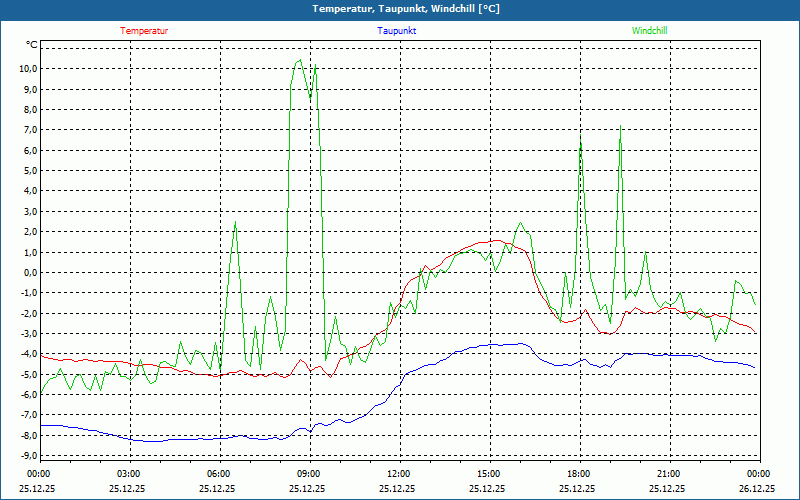Screen dimensions: 800x500
Task: Select the 10,0 y-axis label
Action: coord(24,69)
